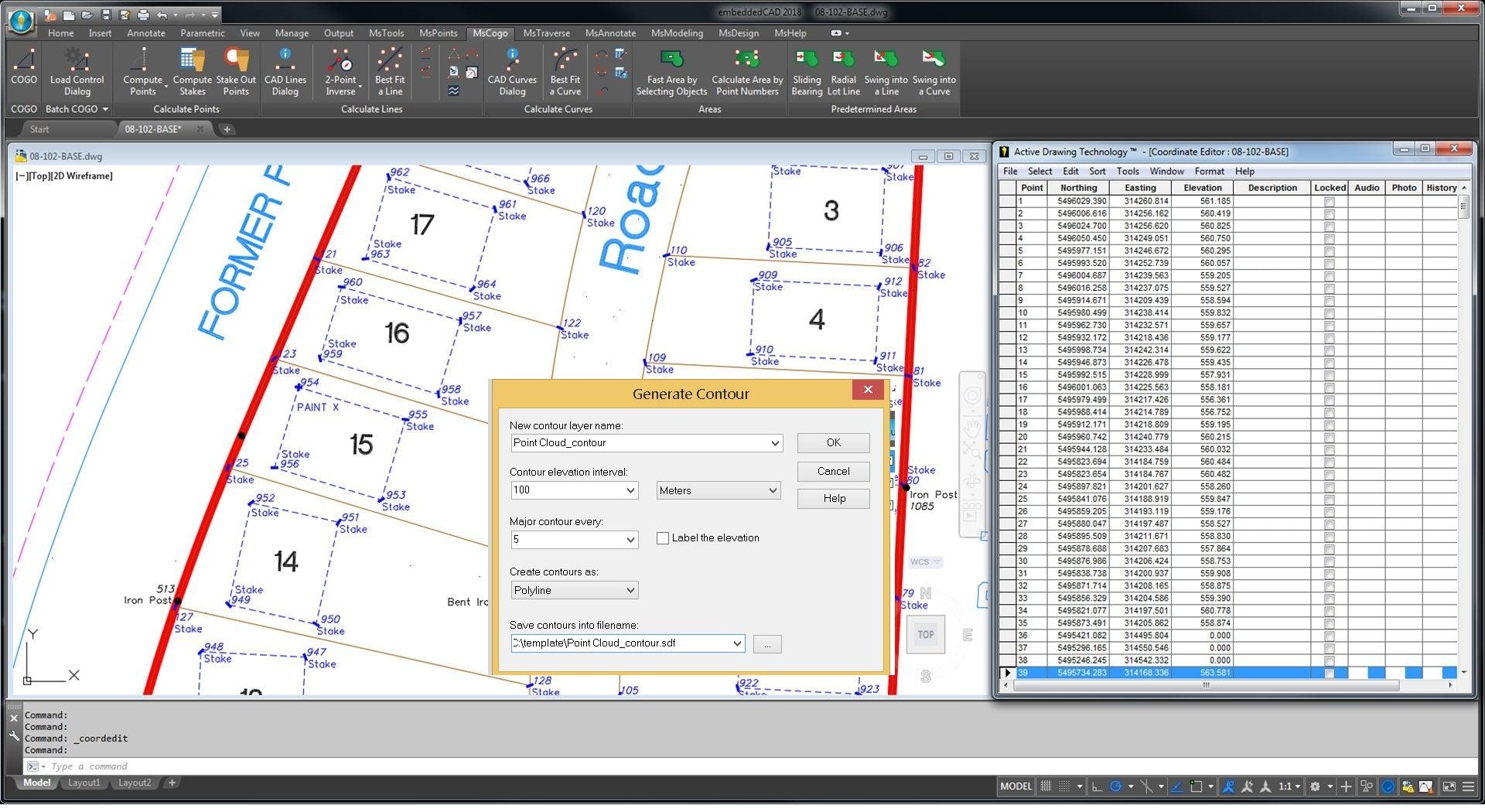Click the application menu globe button
Image resolution: width=1485 pixels, height=812 pixels.
point(21,21)
